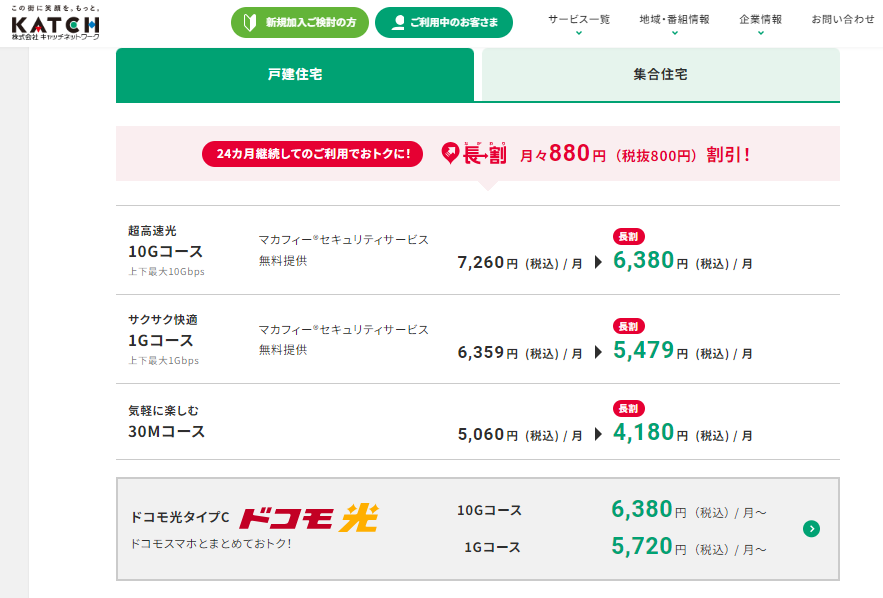This screenshot has width=883, height=598.
Task: Click 上下最大1Gbps speed note
Action: (163, 361)
